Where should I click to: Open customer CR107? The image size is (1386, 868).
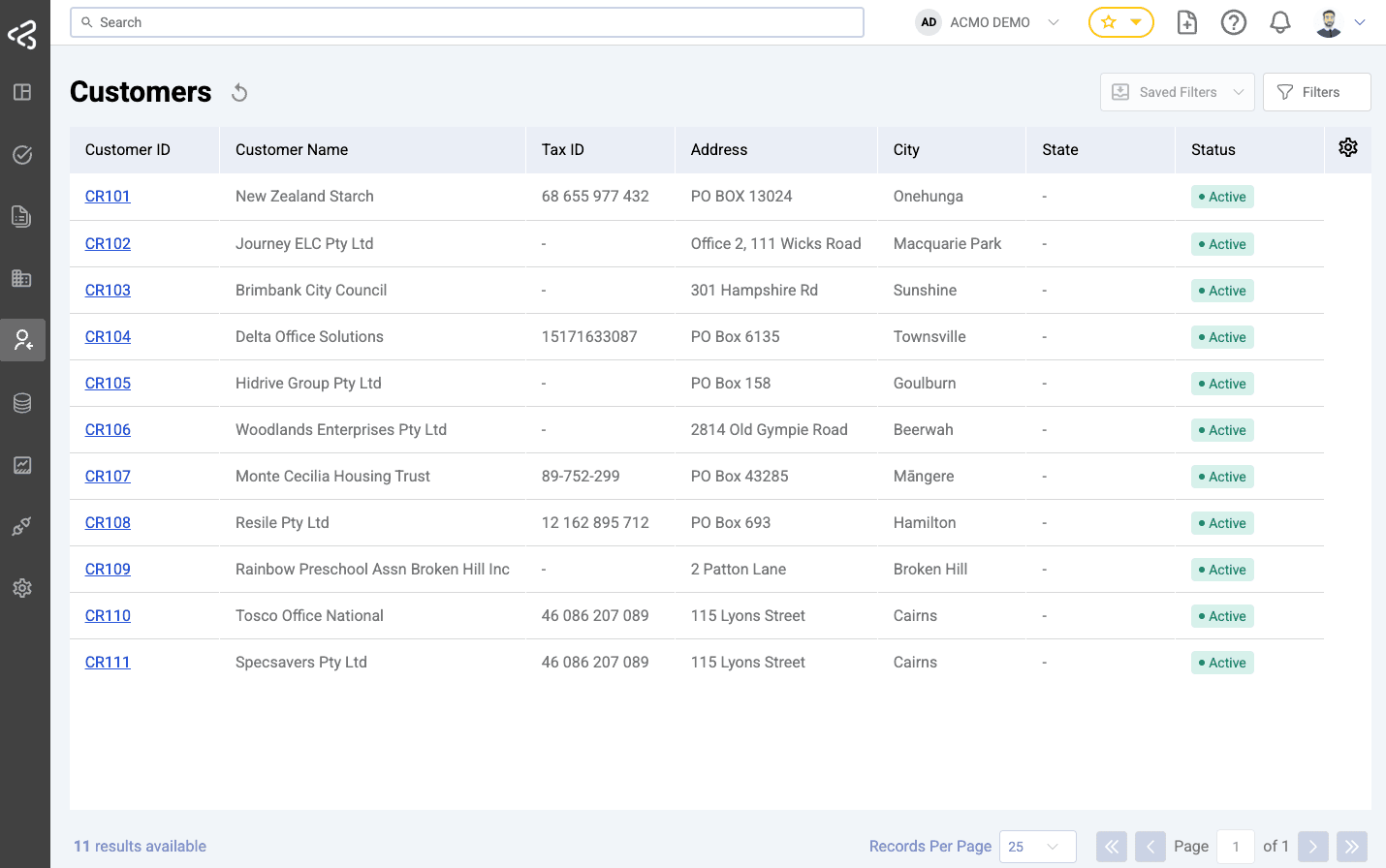[x=108, y=477]
